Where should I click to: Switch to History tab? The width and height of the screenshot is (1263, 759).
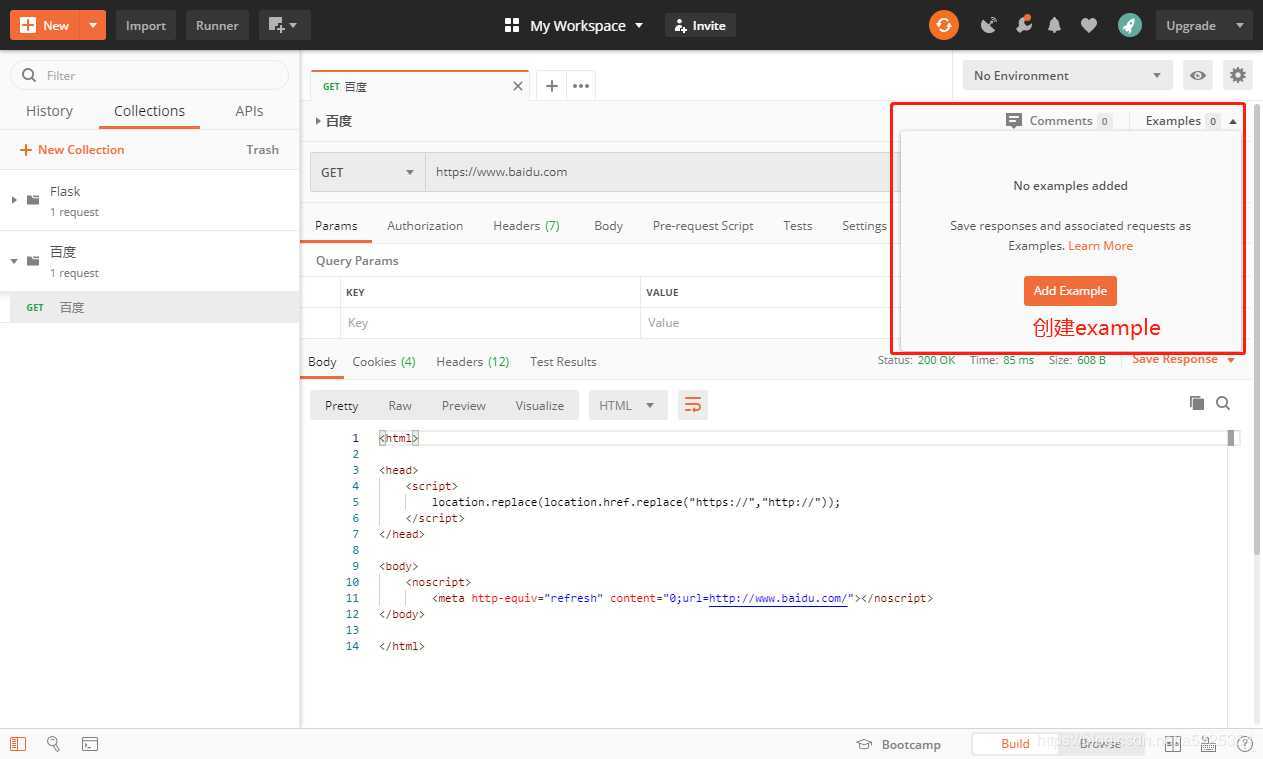coord(49,111)
